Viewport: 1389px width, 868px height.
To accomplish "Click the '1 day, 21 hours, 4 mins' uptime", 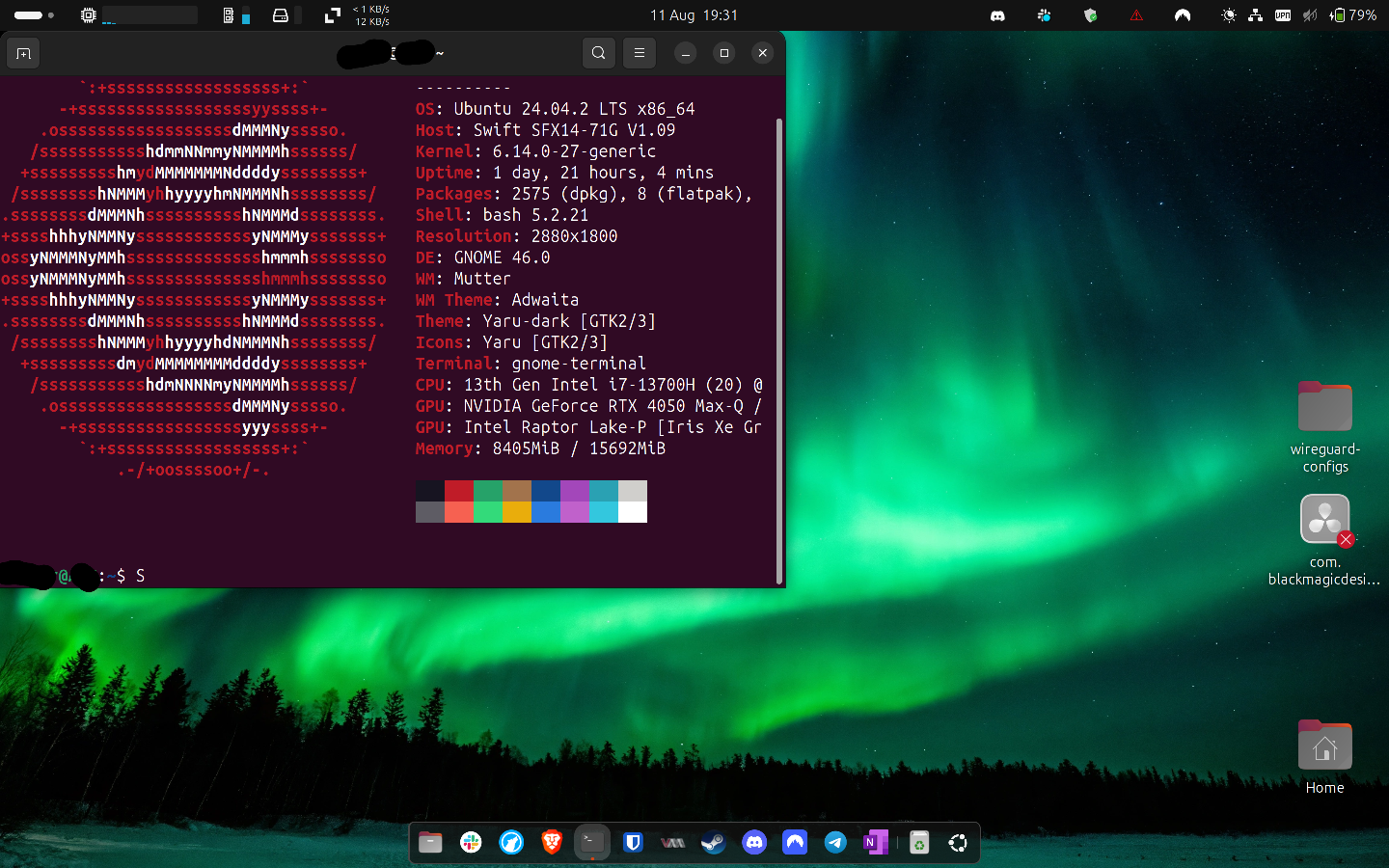I will click(x=603, y=173).
